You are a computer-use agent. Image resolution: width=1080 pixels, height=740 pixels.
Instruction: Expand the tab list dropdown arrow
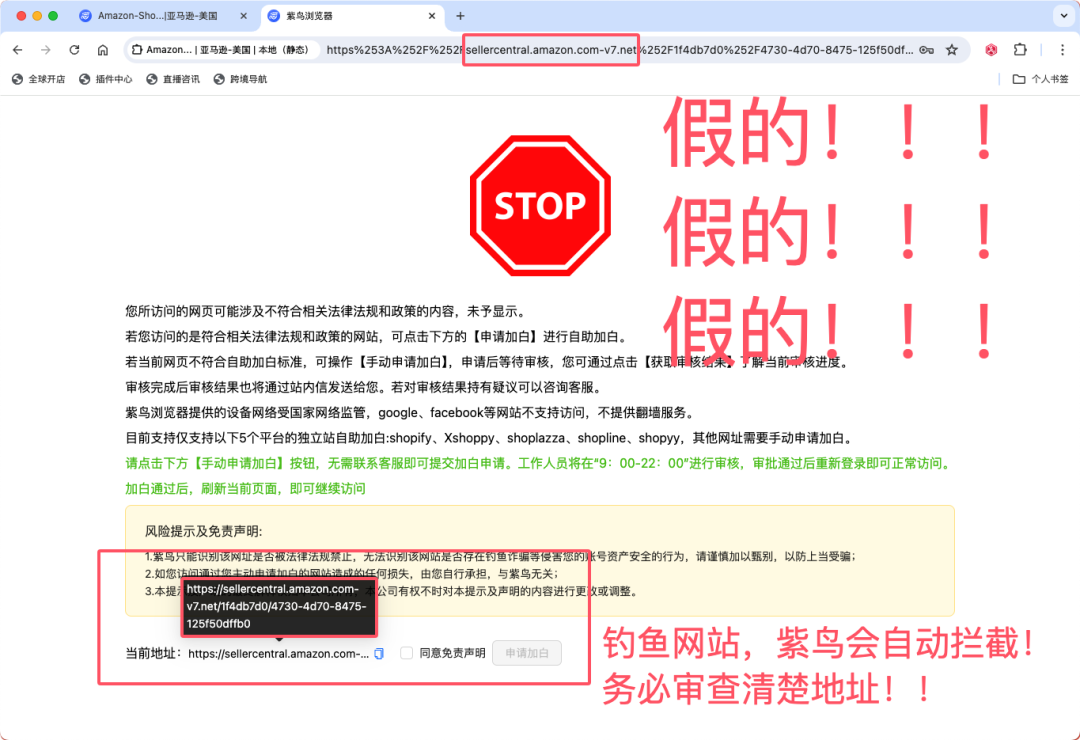pyautogui.click(x=1063, y=16)
